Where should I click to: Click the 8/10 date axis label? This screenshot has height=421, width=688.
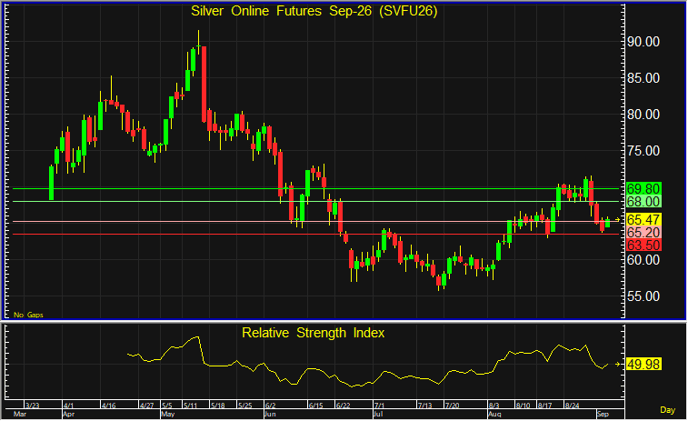point(523,405)
